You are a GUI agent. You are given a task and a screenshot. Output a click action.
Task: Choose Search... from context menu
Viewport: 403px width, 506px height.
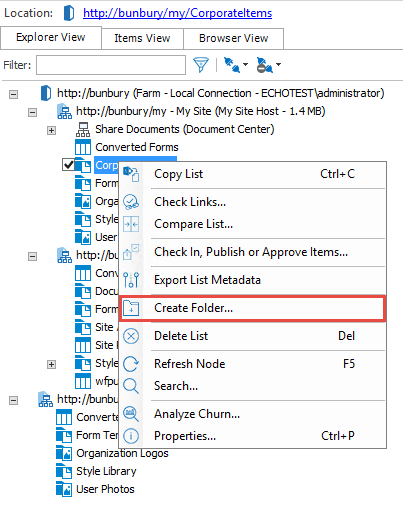tap(253, 386)
